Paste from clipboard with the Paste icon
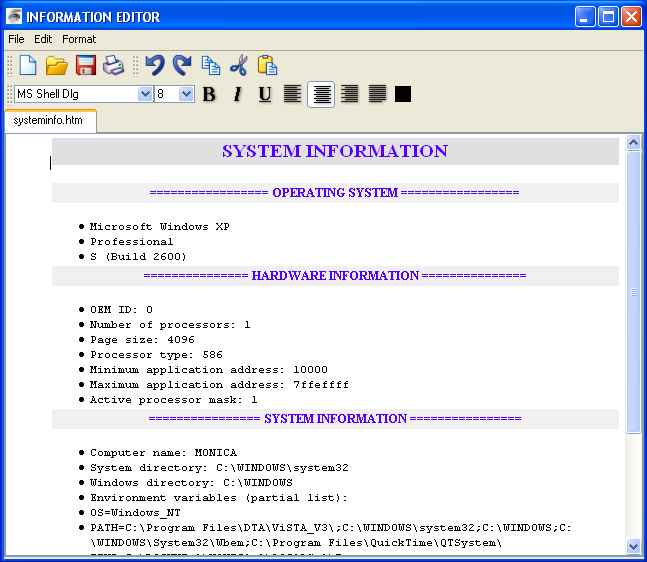The image size is (647, 562). point(267,65)
